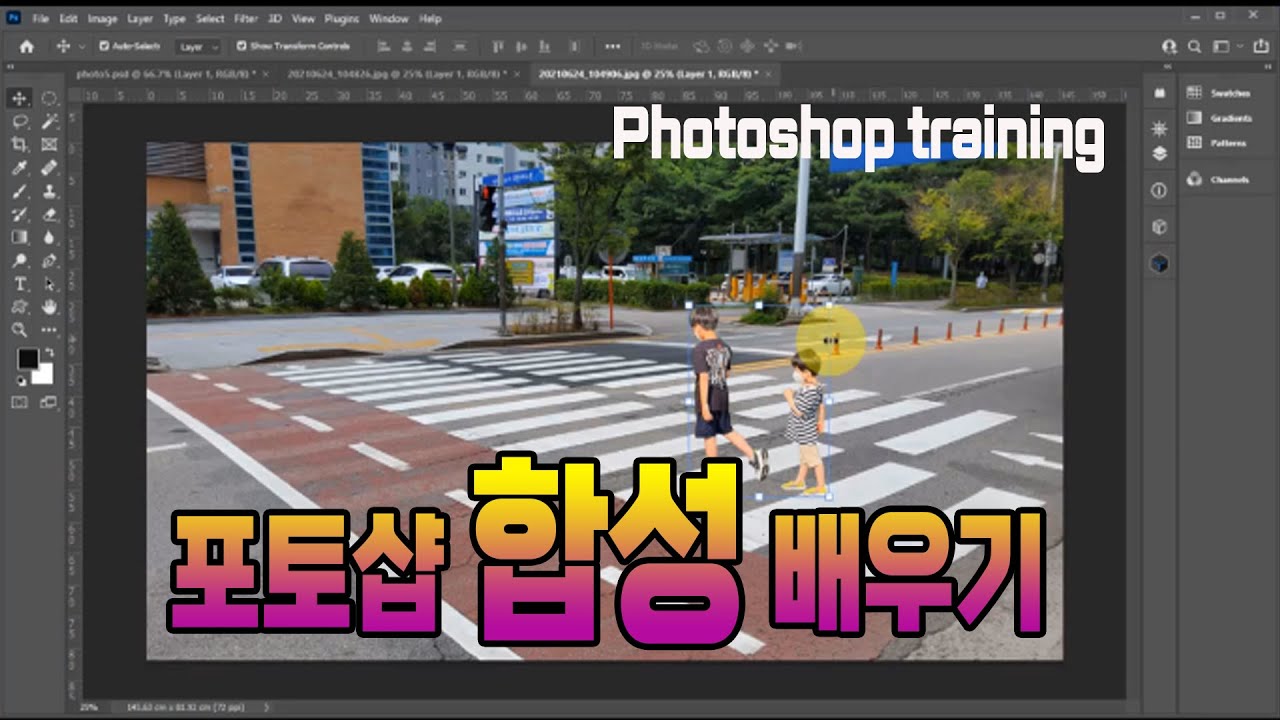Pick the Brush tool
Viewport: 1280px width, 720px height.
click(19, 190)
